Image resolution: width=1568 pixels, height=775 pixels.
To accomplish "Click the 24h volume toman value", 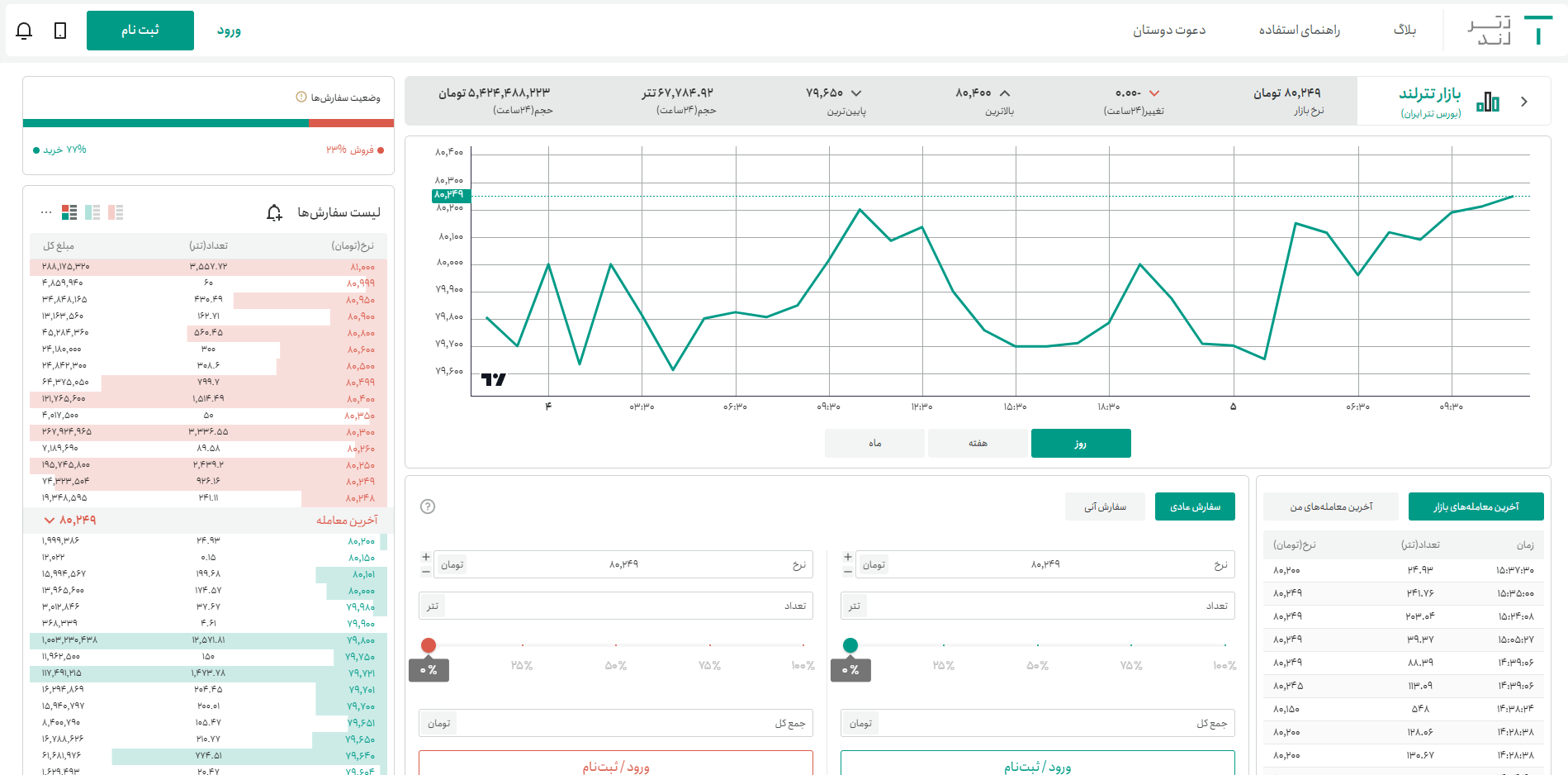I will click(x=494, y=93).
